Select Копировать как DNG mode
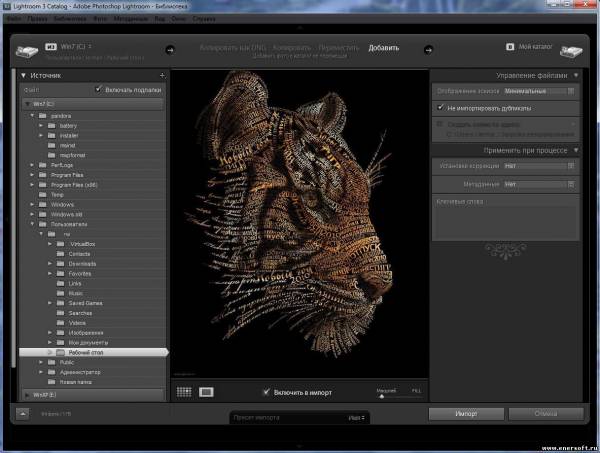The width and height of the screenshot is (600, 453). click(233, 48)
